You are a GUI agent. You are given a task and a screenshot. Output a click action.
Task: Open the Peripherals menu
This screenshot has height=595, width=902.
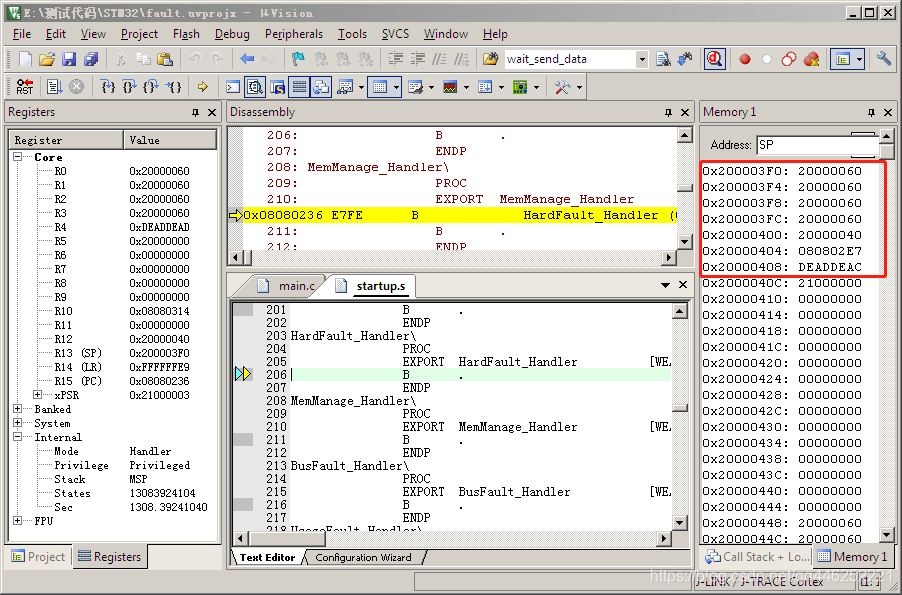tap(294, 33)
